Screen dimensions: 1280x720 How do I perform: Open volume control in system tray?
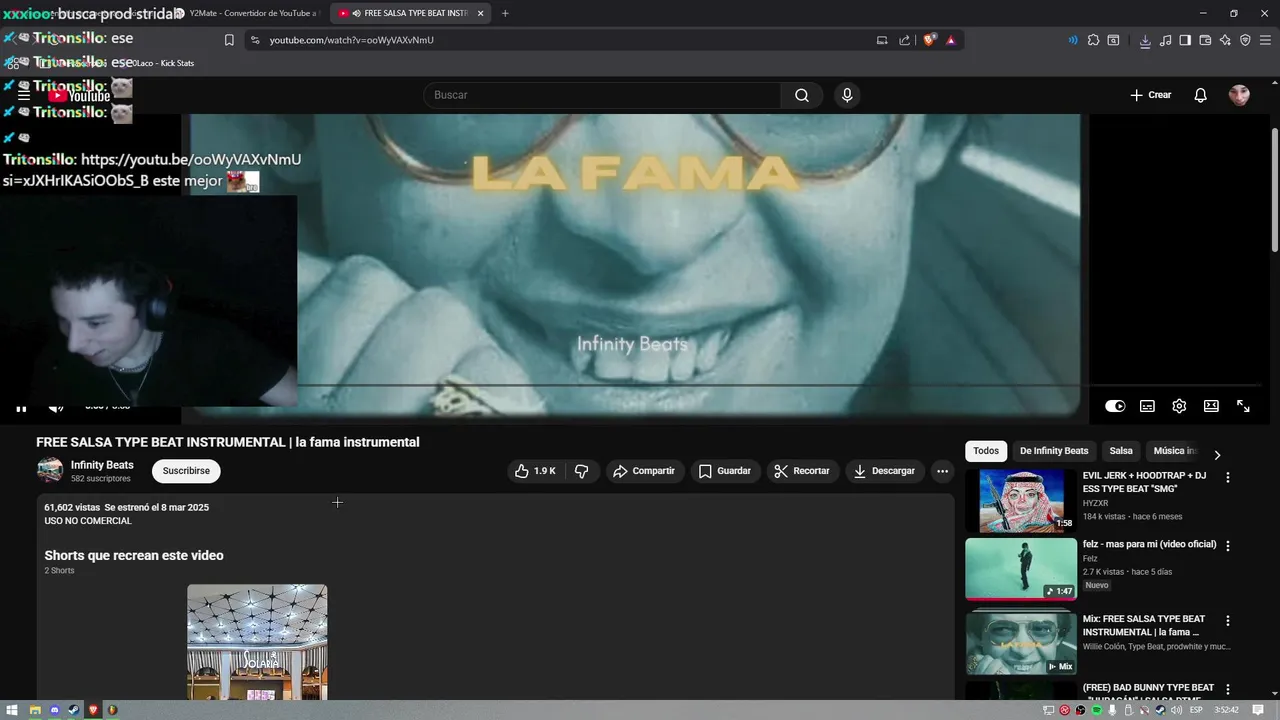[x=1177, y=710]
